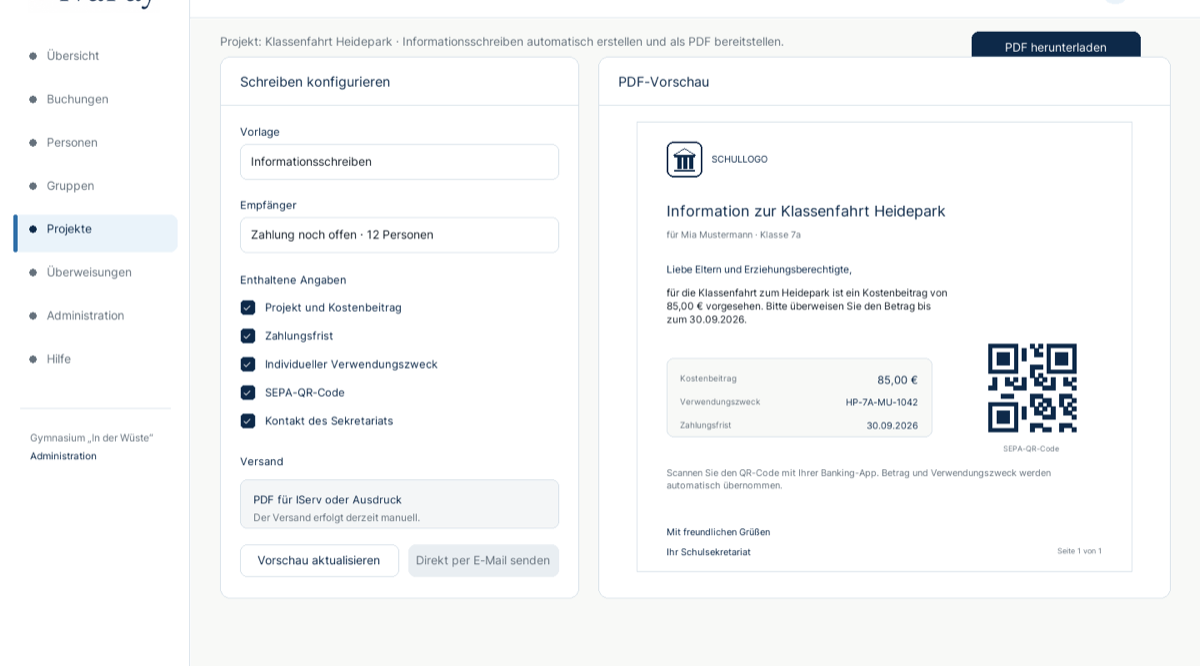This screenshot has width=1200, height=666.
Task: Click the Verwendungszweck value HP-7A-MU-1042
Action: 882,402
